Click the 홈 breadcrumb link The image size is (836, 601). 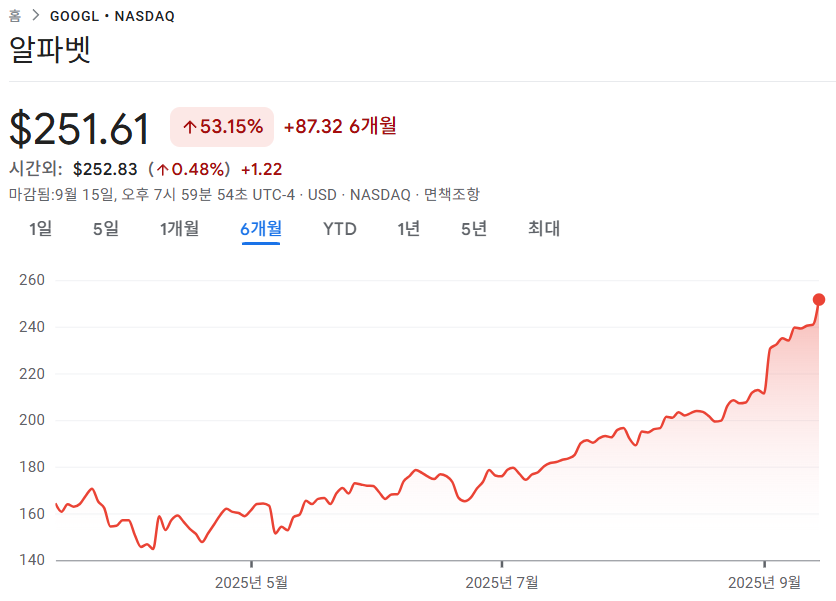(x=15, y=16)
